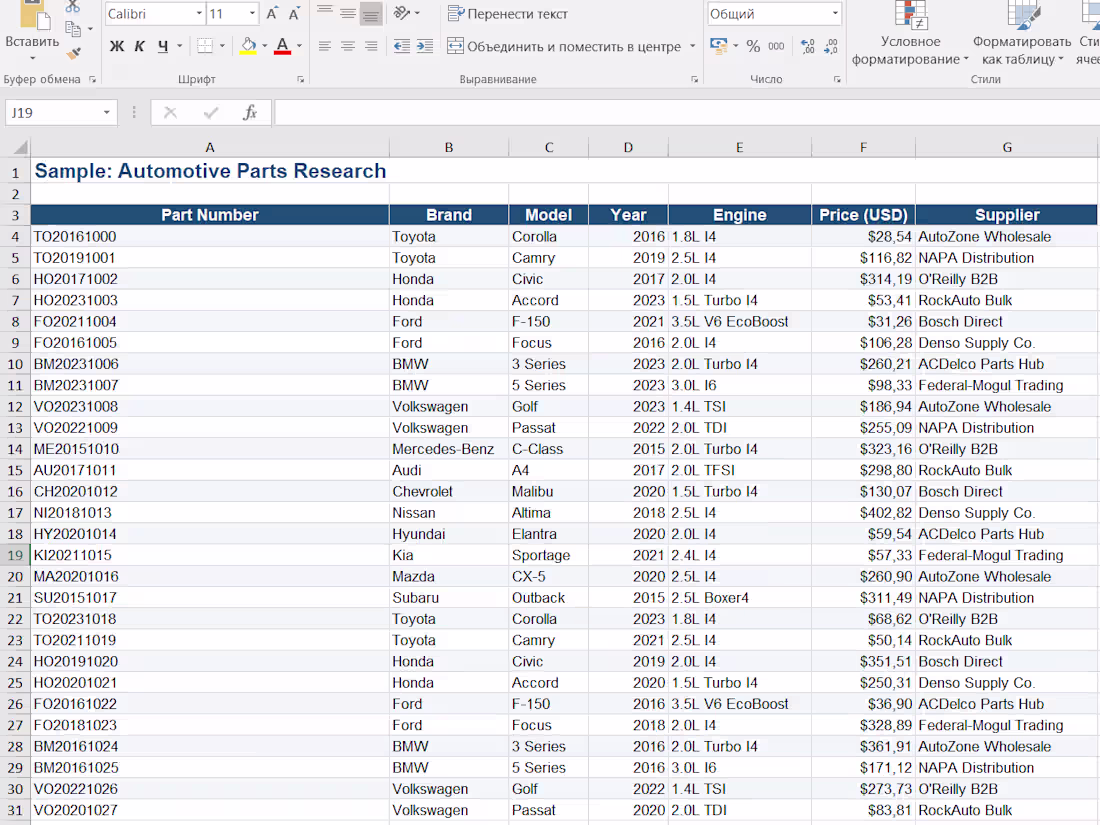This screenshot has height=825, width=1100.
Task: Select the Subaru Outback model cell
Action: (x=548, y=598)
